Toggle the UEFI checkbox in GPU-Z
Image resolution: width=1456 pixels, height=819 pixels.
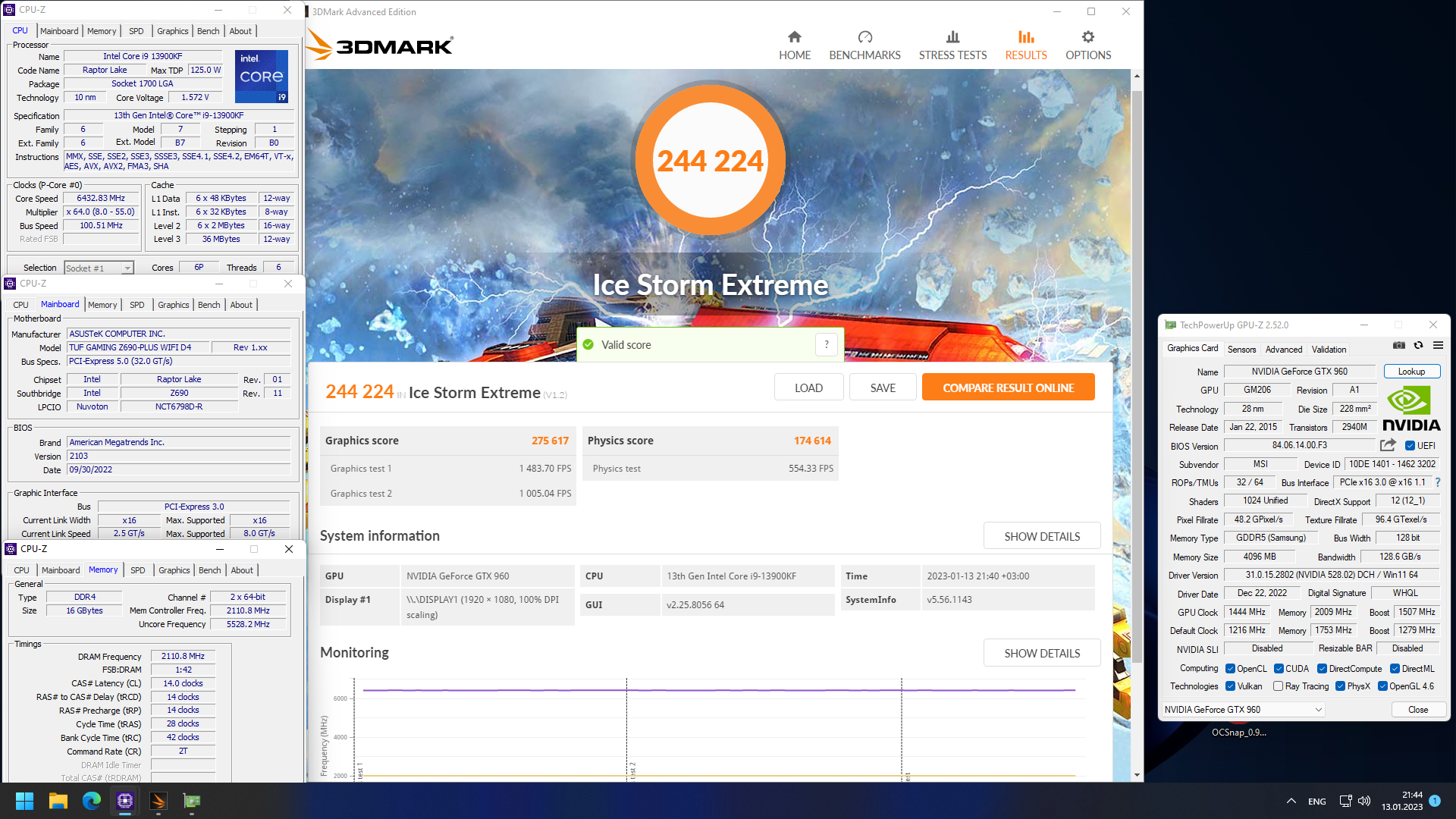point(1410,446)
